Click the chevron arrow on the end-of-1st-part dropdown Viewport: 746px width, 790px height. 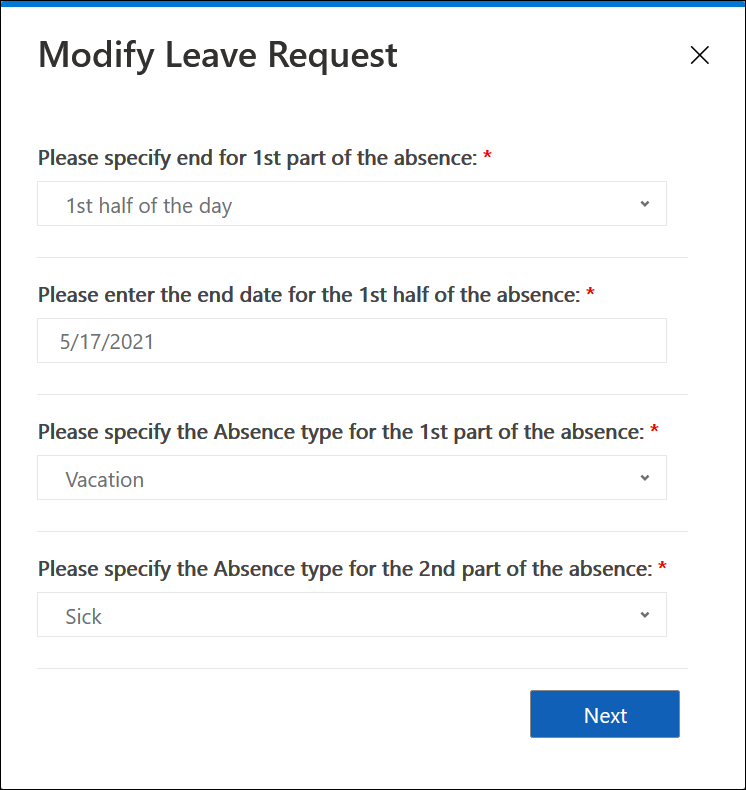645,204
